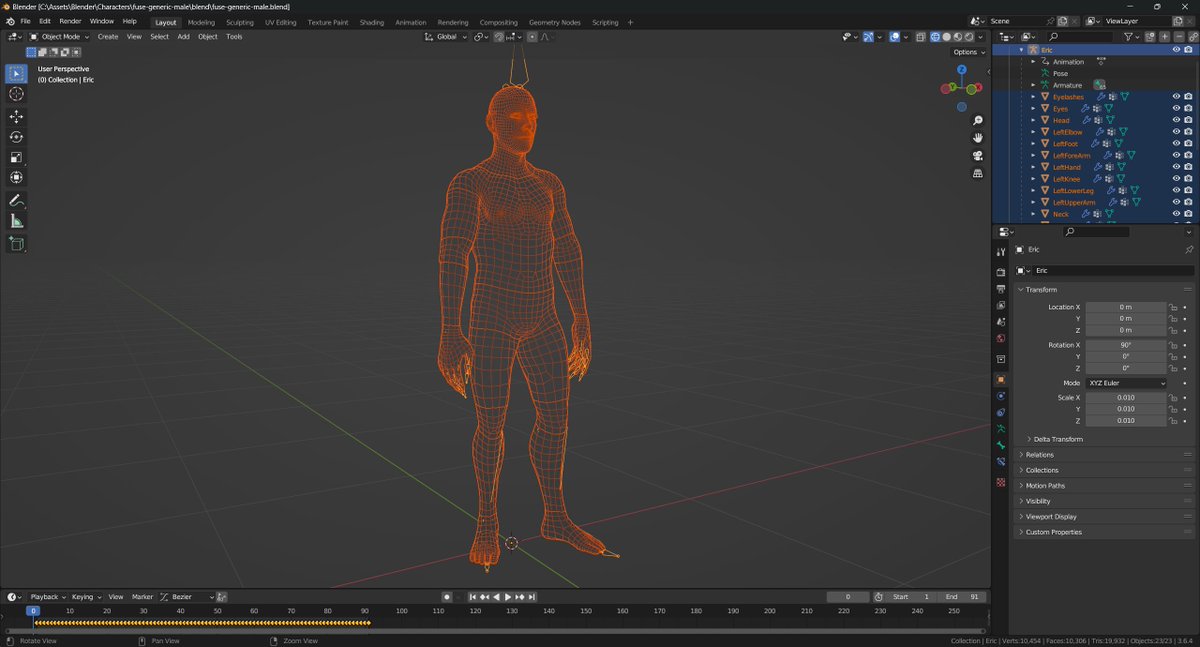Toggle snapping magnet in header

pyautogui.click(x=499, y=36)
